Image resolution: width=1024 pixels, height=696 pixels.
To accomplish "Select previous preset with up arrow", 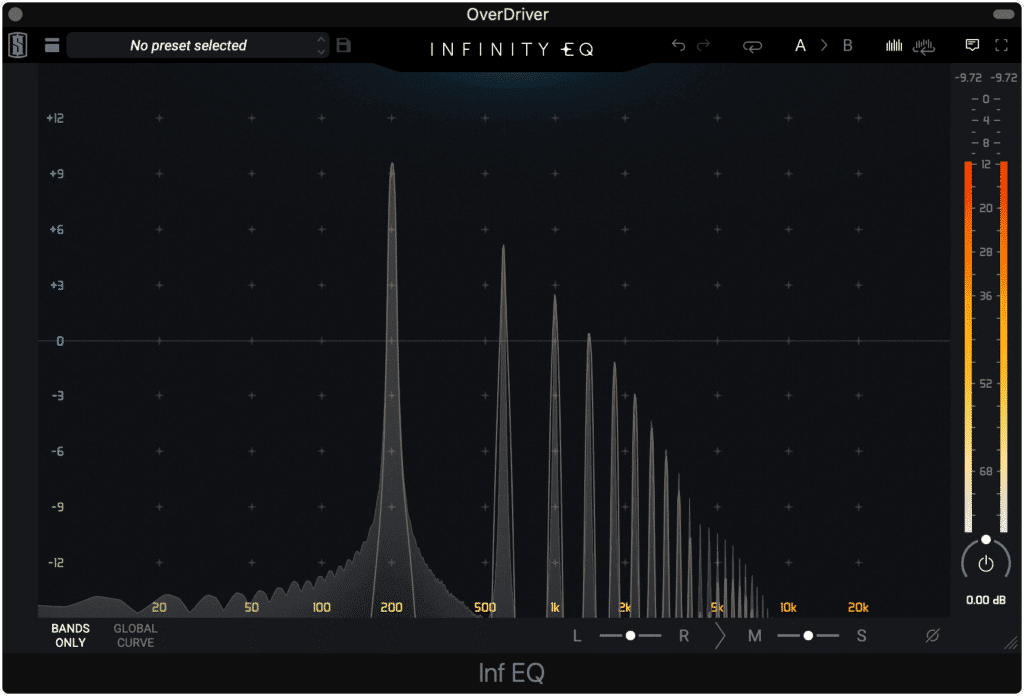I will [x=321, y=39].
